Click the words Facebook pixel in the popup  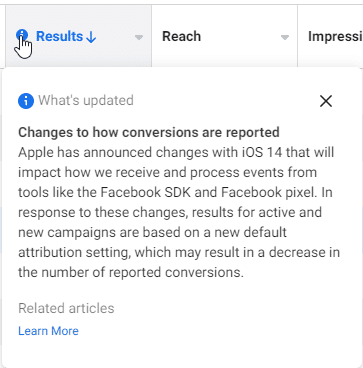(x=270, y=192)
